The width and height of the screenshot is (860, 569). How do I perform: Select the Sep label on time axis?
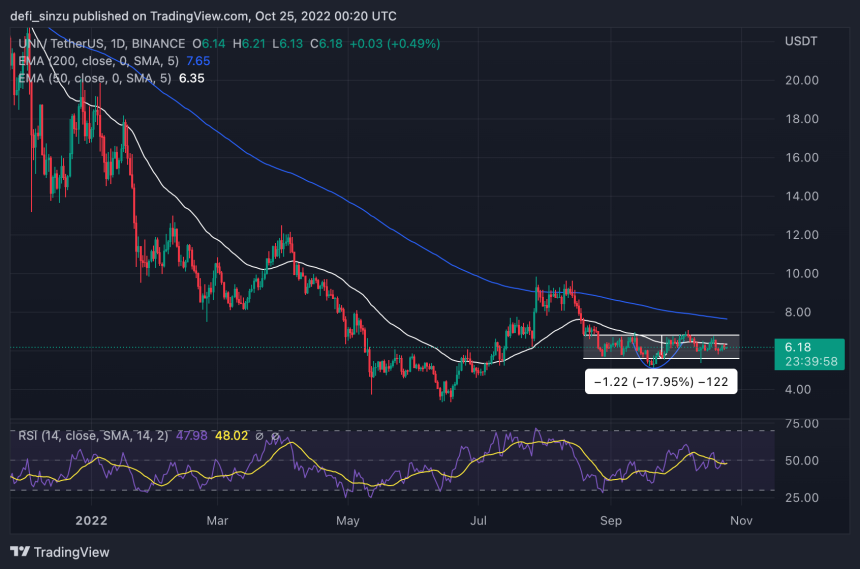point(610,520)
